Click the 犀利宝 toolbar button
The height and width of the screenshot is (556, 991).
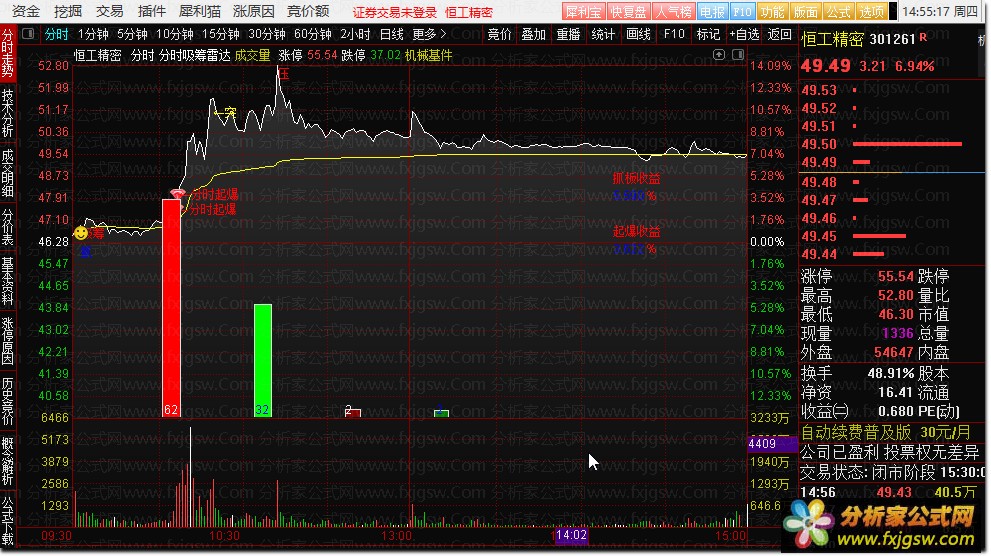click(x=583, y=12)
